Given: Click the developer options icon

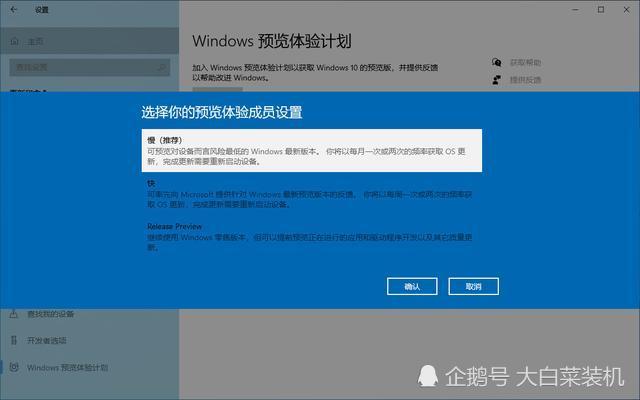Looking at the screenshot, I should [x=14, y=340].
